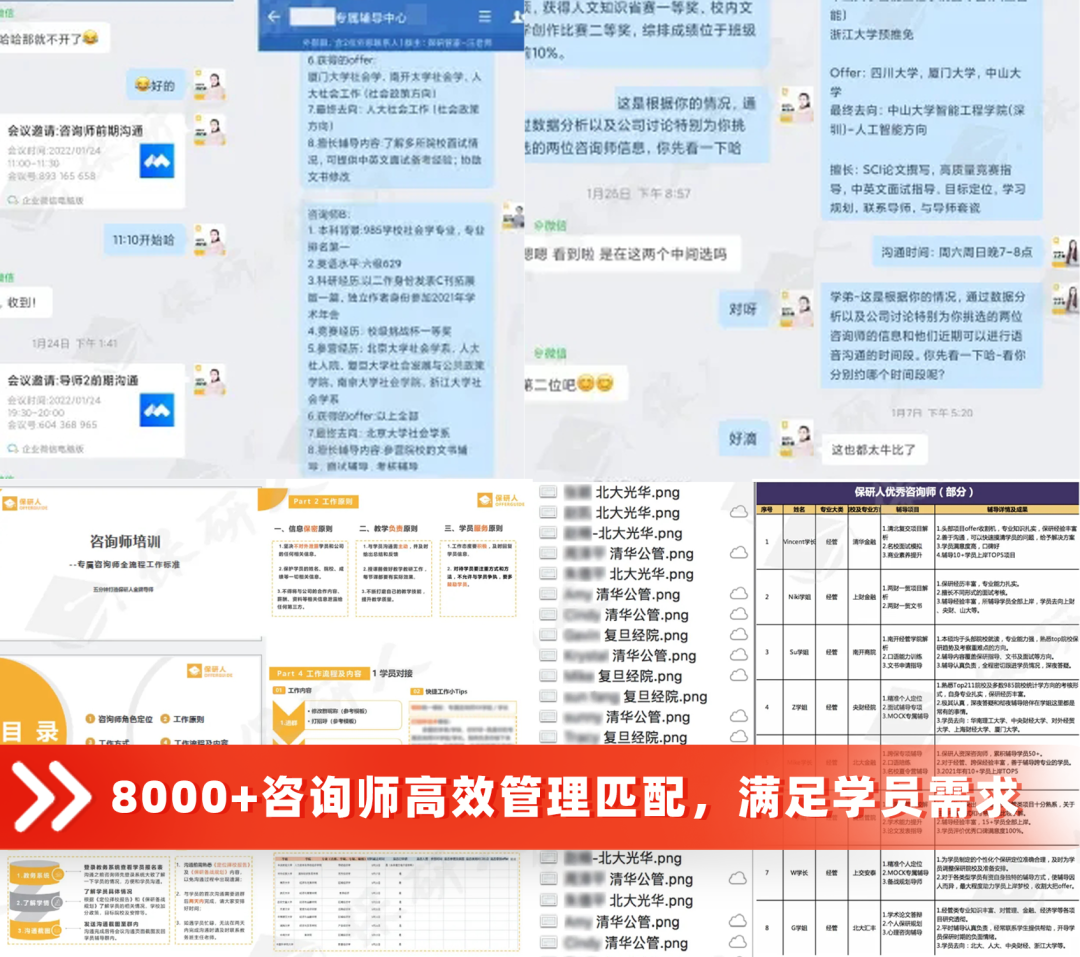The height and width of the screenshot is (957, 1080).
Task: Click the G学姐 name cell
Action: [799, 927]
